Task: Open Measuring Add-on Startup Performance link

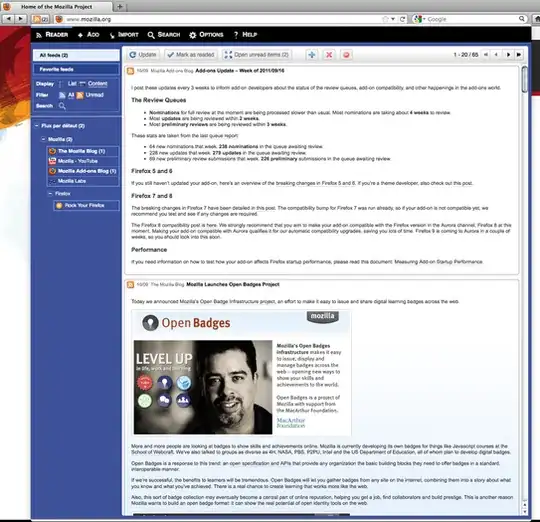Action: [438, 262]
